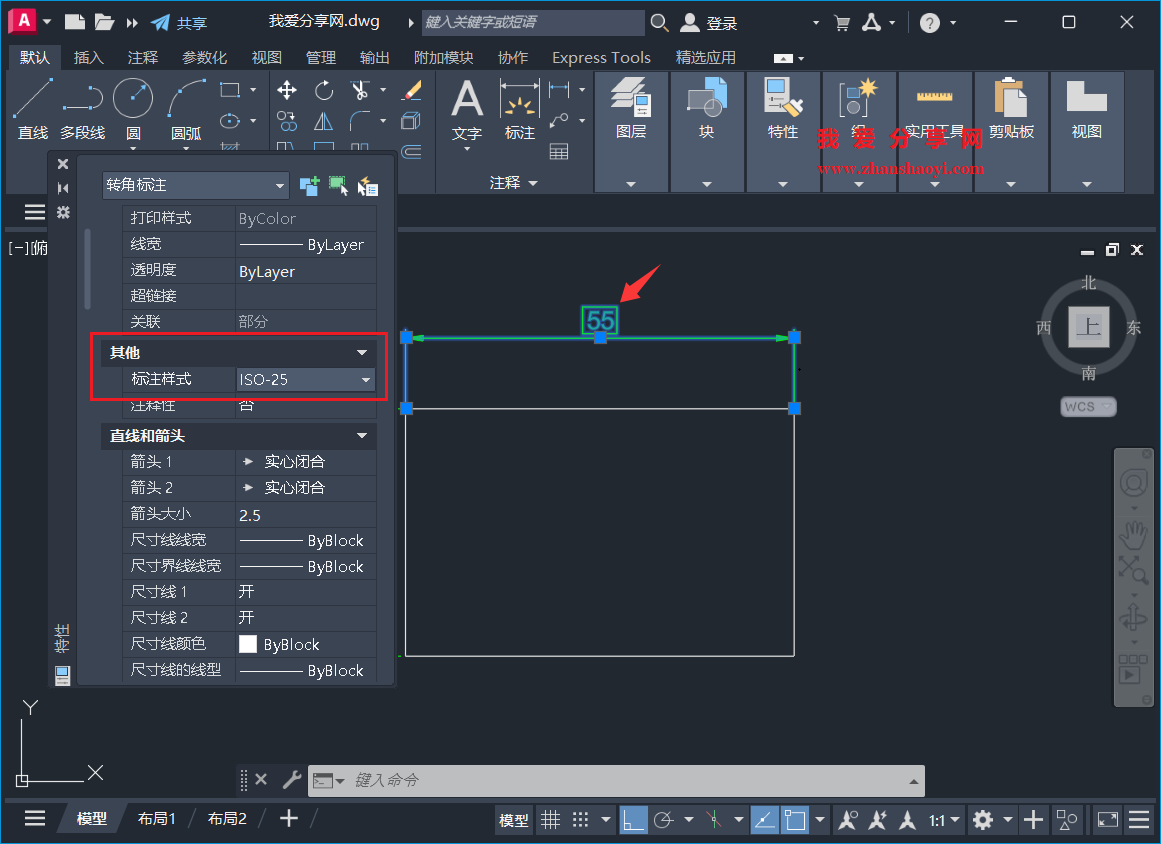Open the AutoCAD application menu button
Image resolution: width=1161 pixels, height=844 pixels.
click(24, 21)
